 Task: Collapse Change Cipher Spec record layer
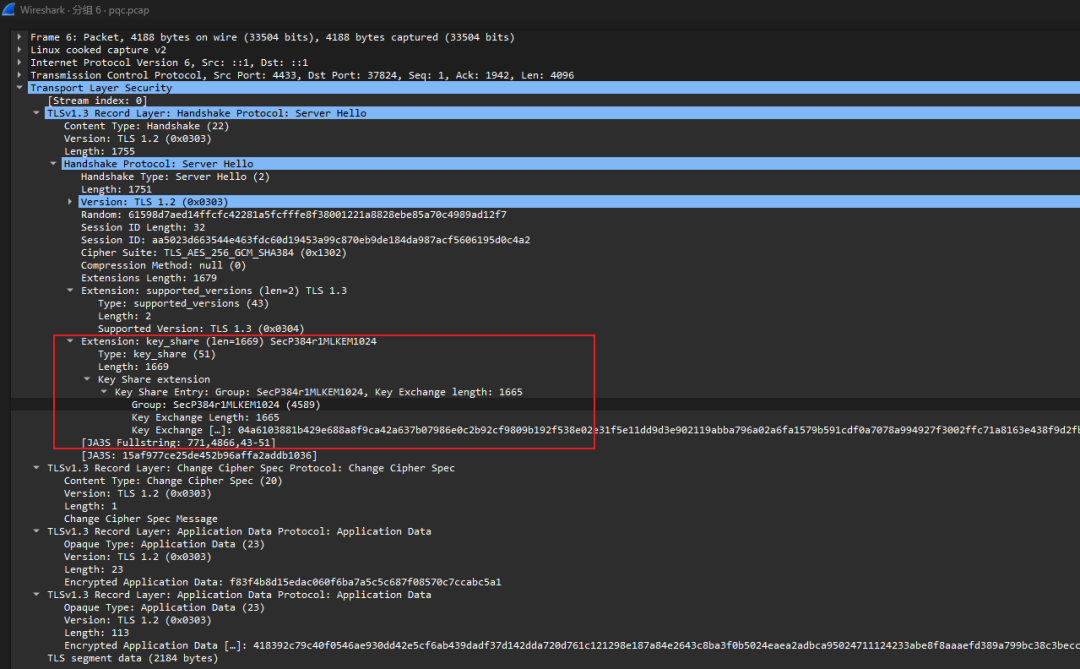click(37, 468)
